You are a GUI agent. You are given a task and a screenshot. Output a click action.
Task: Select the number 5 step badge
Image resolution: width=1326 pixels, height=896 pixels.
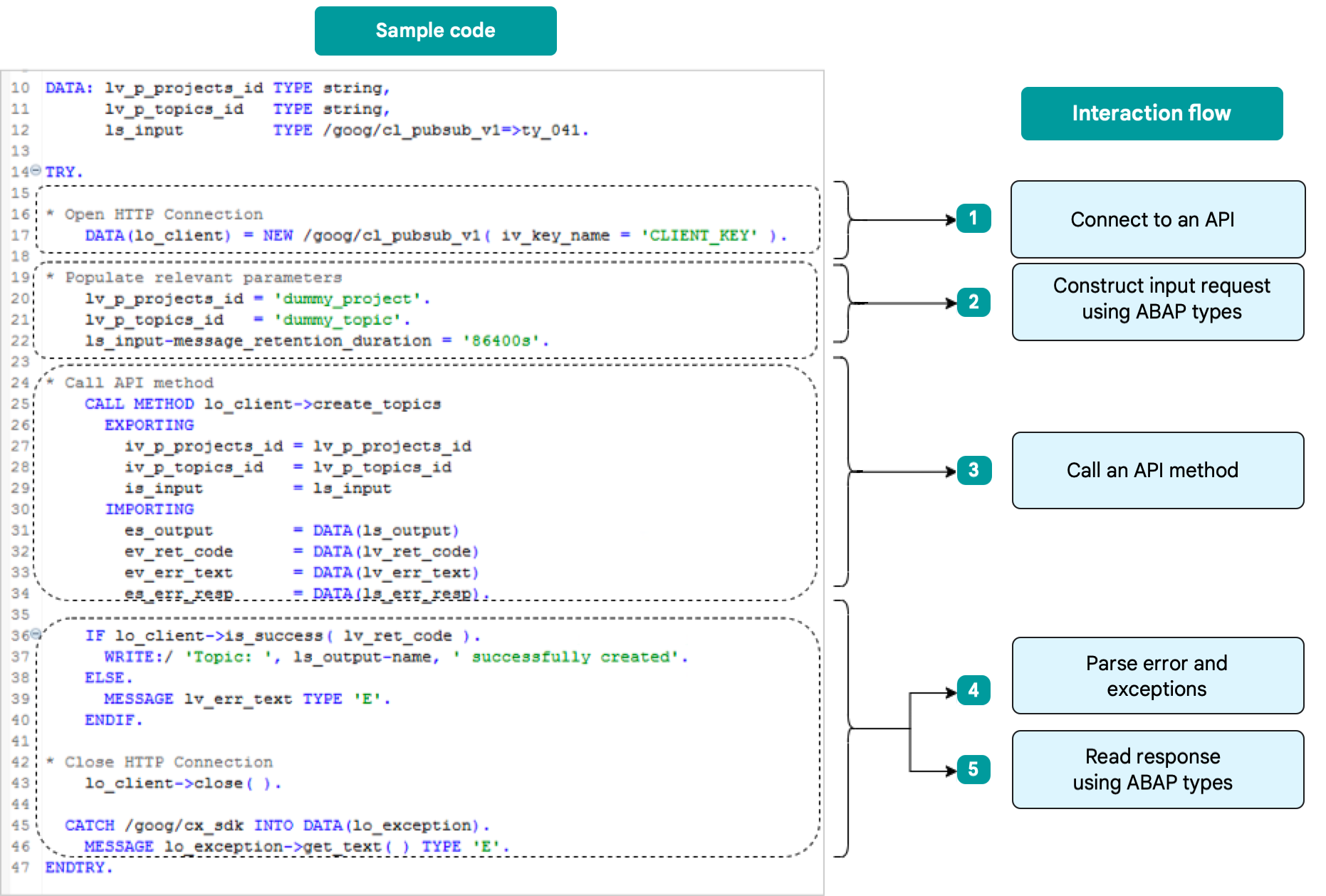tap(973, 769)
